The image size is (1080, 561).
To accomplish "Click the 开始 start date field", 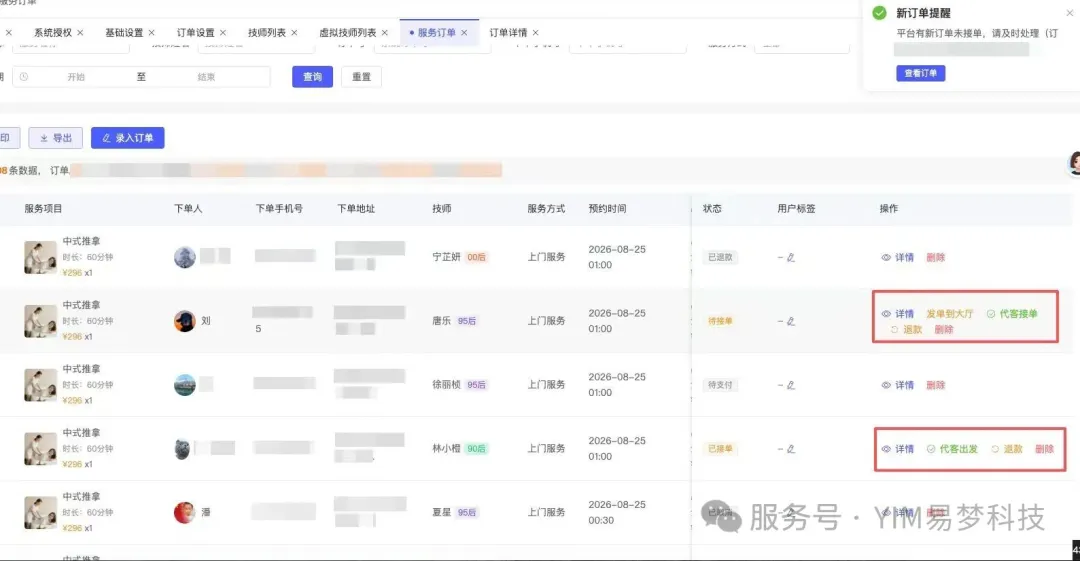I will [x=76, y=77].
